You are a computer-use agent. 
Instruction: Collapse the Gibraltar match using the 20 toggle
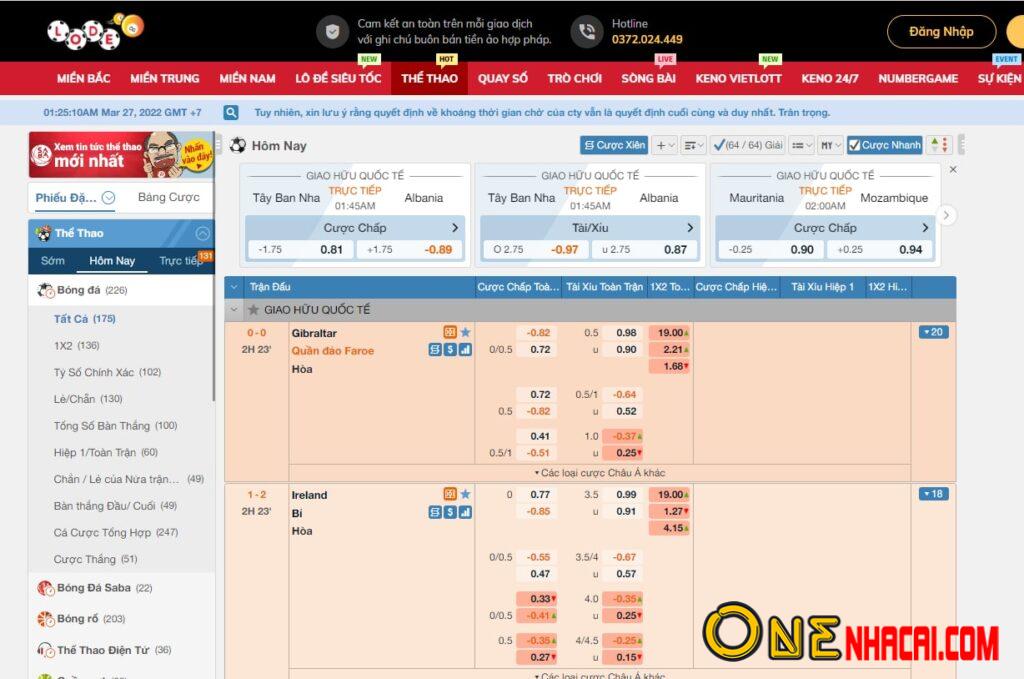[932, 331]
